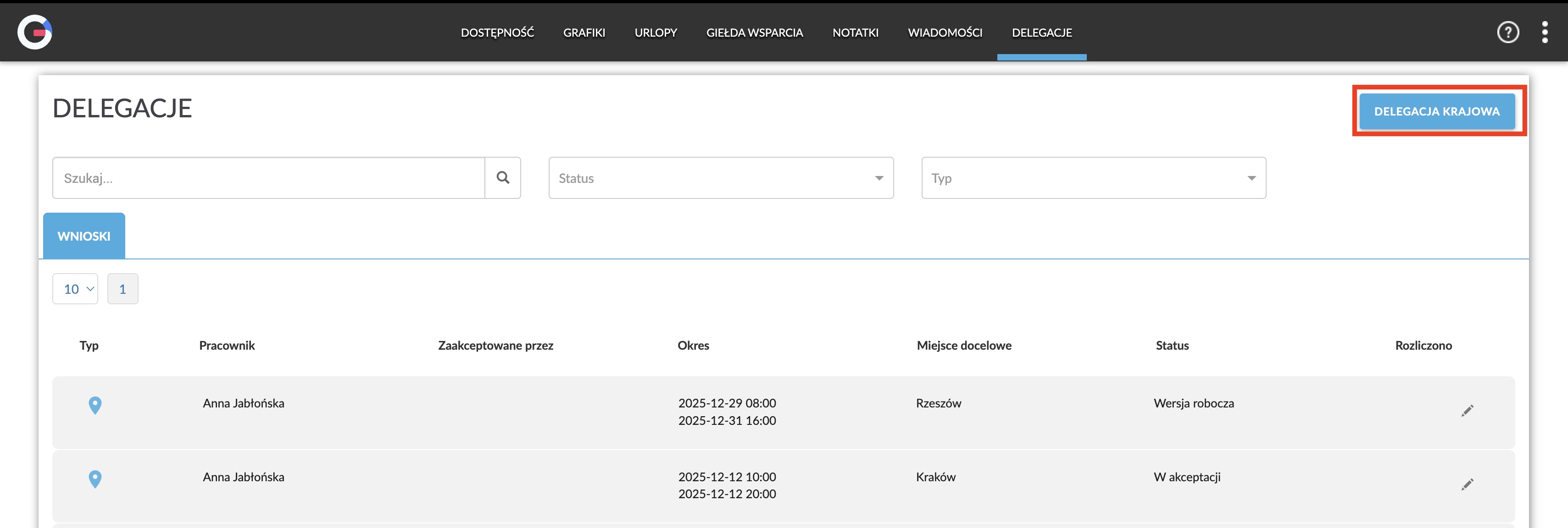Switch to the Wnioski tab
The width and height of the screenshot is (1568, 528).
coord(84,236)
